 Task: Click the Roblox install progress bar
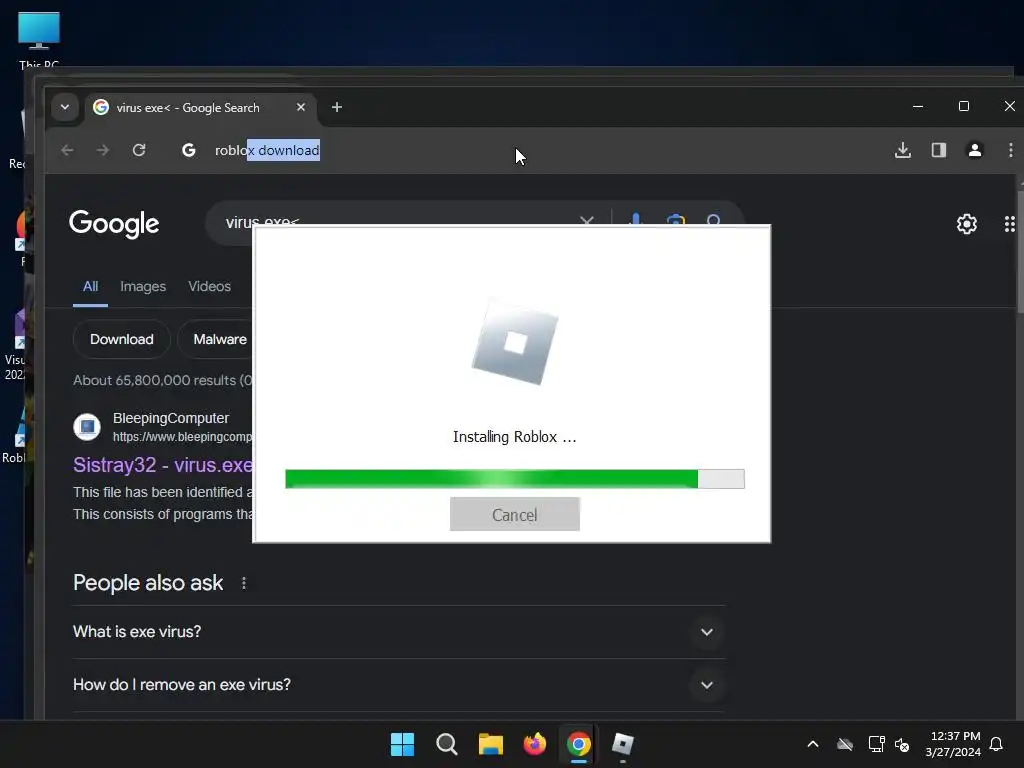click(x=515, y=479)
